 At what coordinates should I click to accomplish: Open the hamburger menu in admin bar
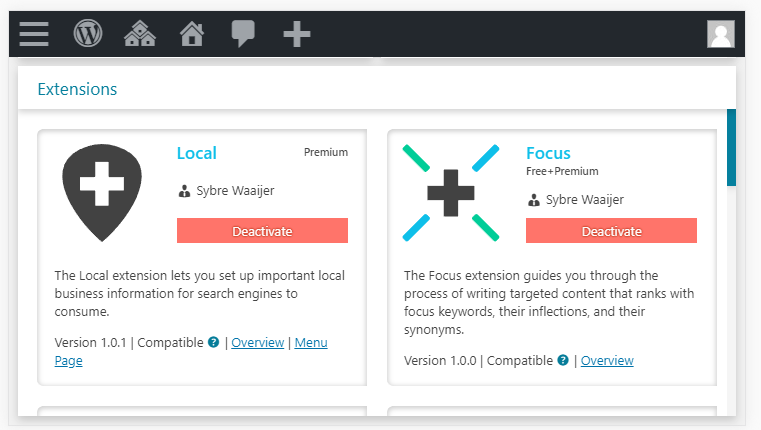[x=34, y=34]
